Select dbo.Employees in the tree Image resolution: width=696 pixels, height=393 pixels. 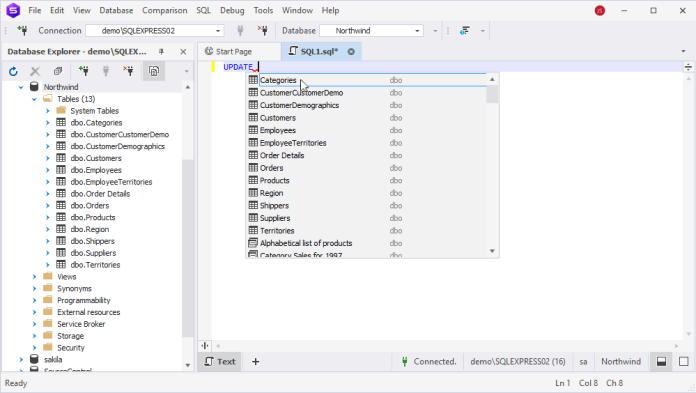[96, 170]
